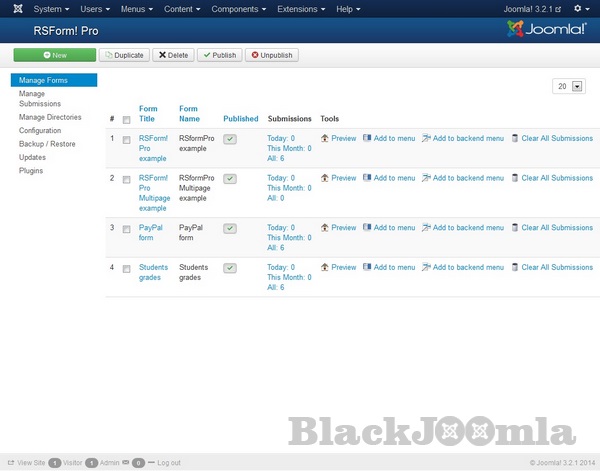Viewport: 600px width, 471px height.
Task: Sort by Form Title column header
Action: (x=149, y=113)
